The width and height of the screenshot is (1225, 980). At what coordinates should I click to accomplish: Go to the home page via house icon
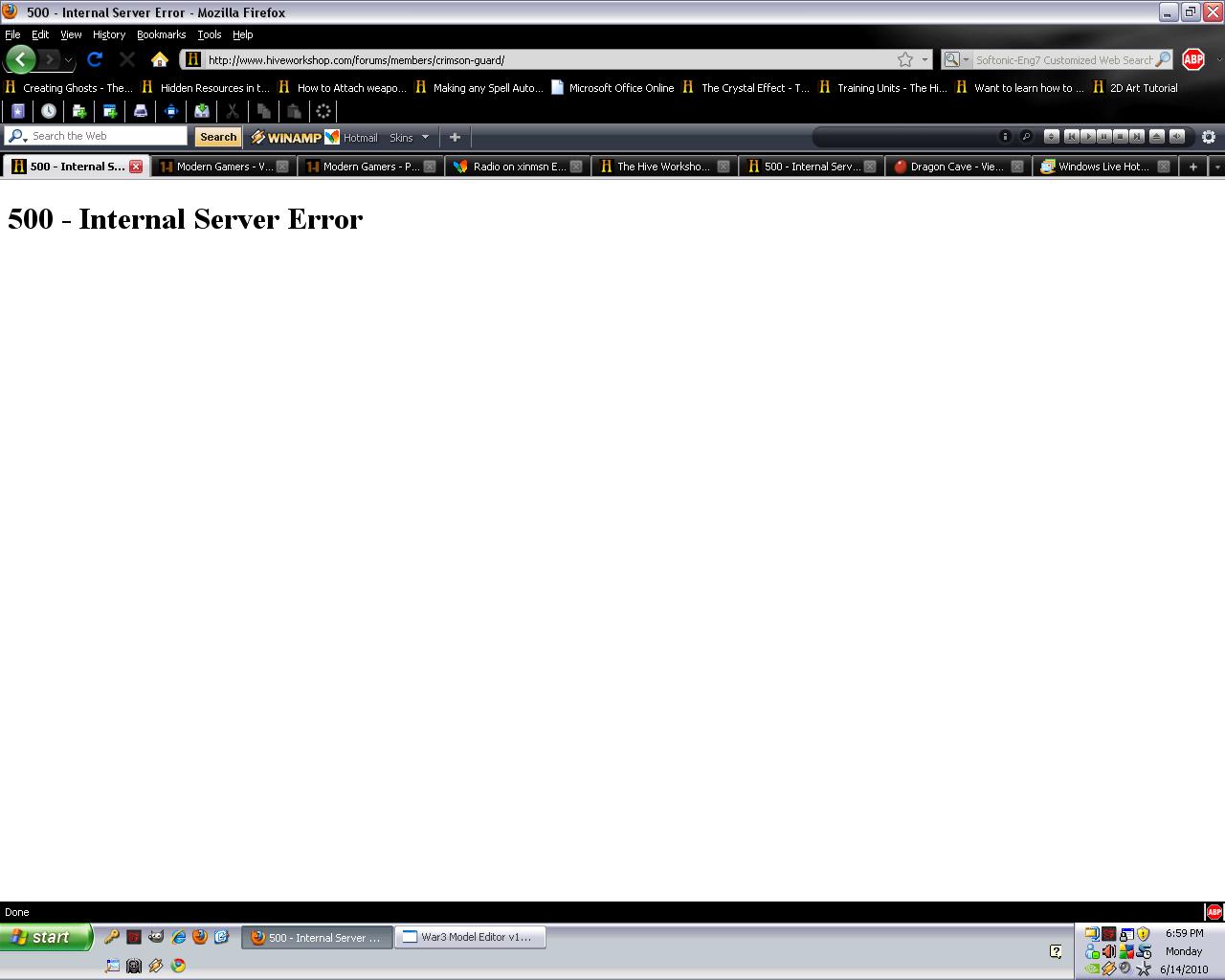pos(159,59)
